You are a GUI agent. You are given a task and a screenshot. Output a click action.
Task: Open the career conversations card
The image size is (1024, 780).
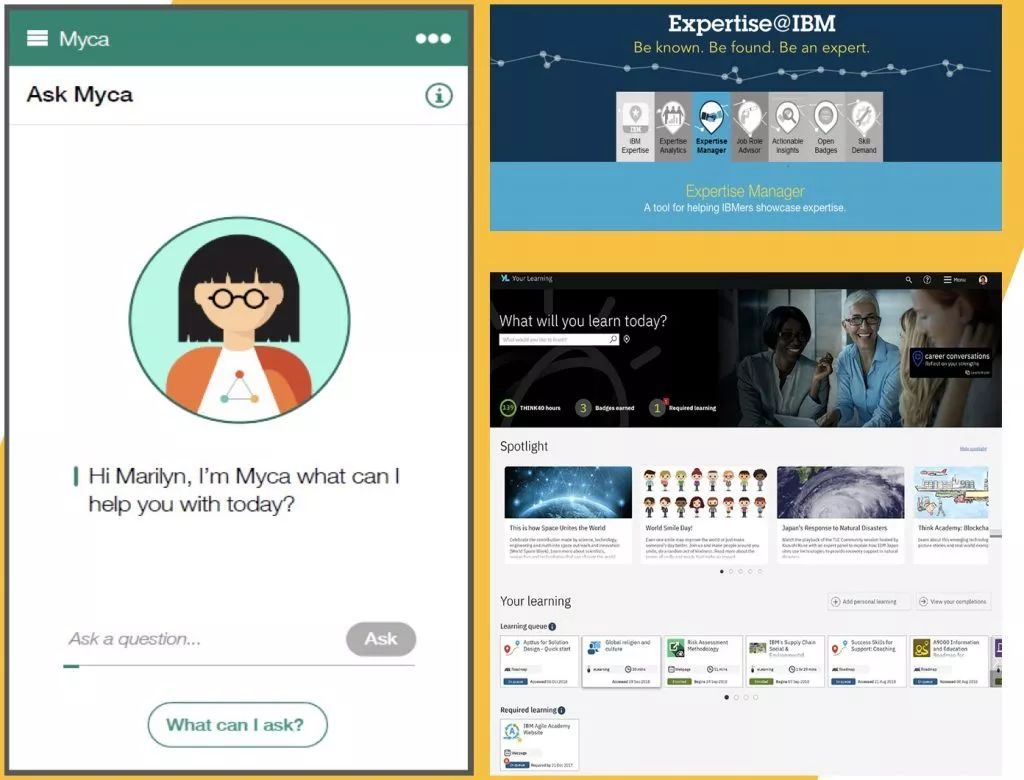(952, 362)
